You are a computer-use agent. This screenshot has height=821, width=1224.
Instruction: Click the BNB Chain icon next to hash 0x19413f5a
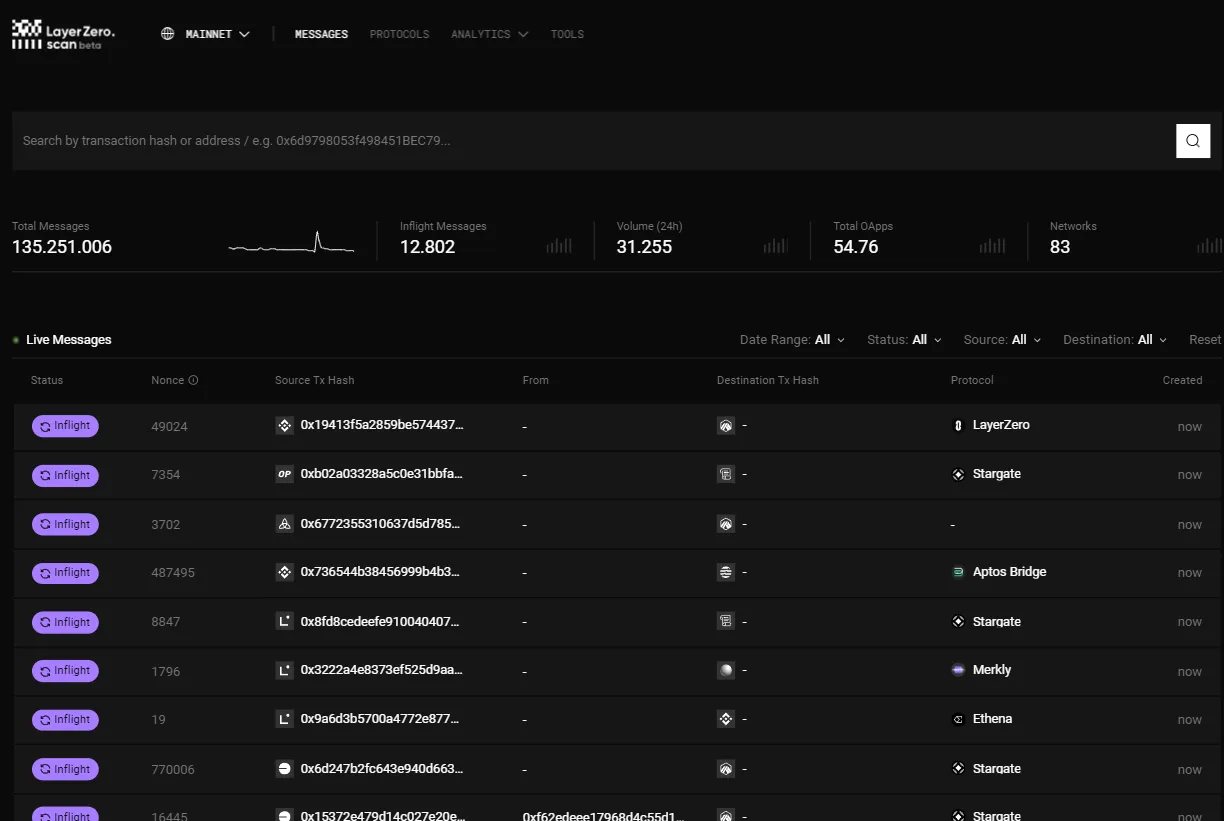click(285, 425)
